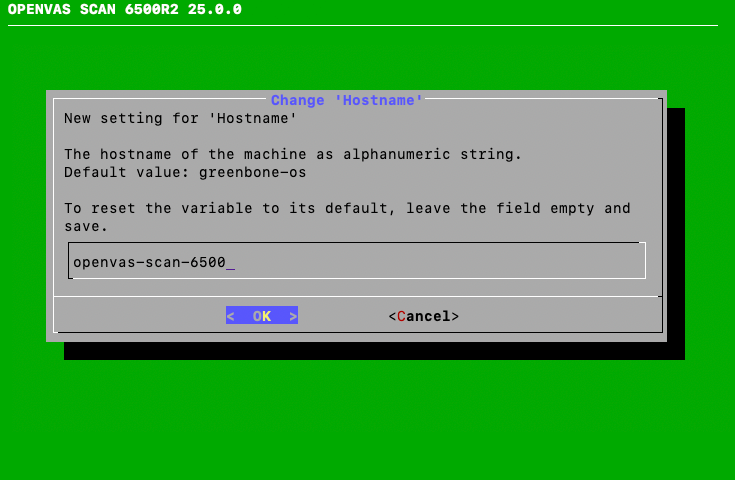This screenshot has width=735, height=480.
Task: Focus the hostname input field
Action: click(x=357, y=262)
